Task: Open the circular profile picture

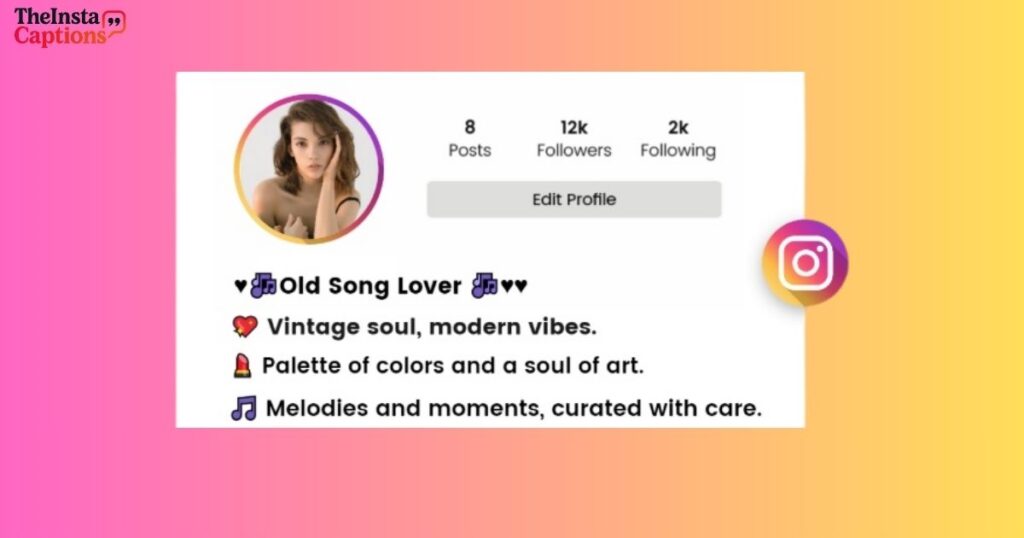Action: pos(309,170)
